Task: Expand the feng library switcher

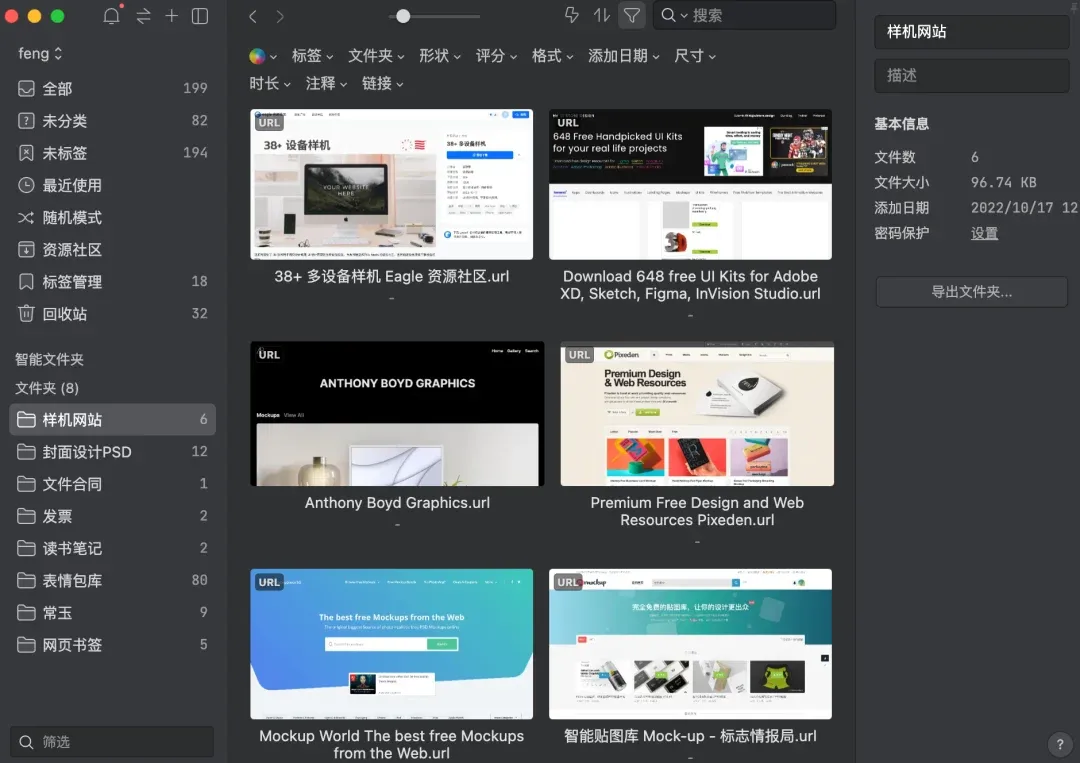Action: (40, 53)
